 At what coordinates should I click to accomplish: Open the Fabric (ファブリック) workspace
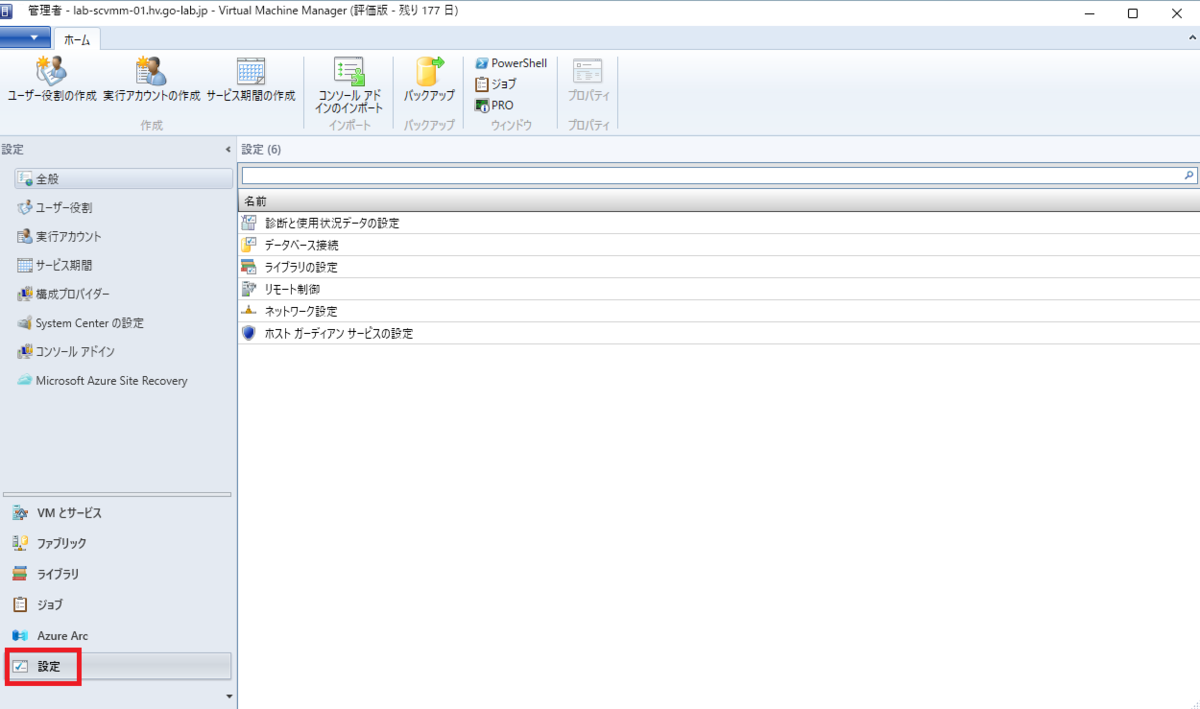(x=118, y=543)
